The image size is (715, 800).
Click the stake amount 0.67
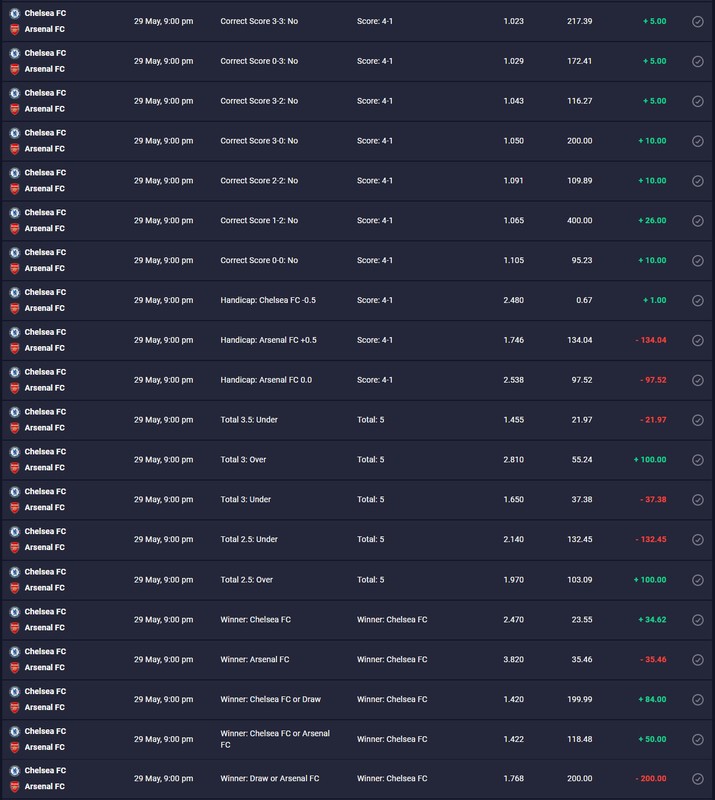[x=584, y=300]
